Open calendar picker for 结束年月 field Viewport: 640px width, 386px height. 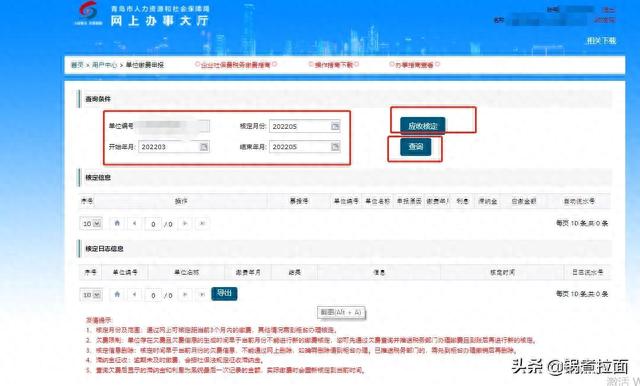tap(335, 147)
